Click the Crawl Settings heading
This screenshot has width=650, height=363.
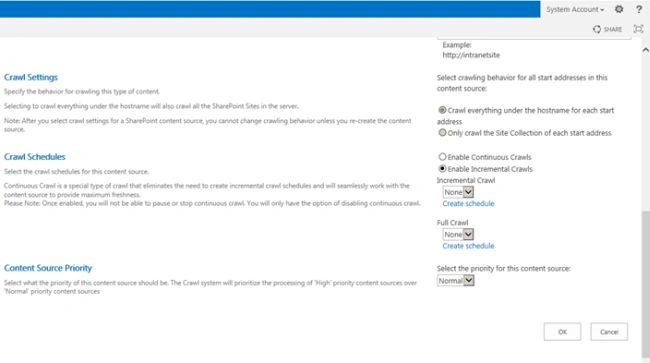31,77
